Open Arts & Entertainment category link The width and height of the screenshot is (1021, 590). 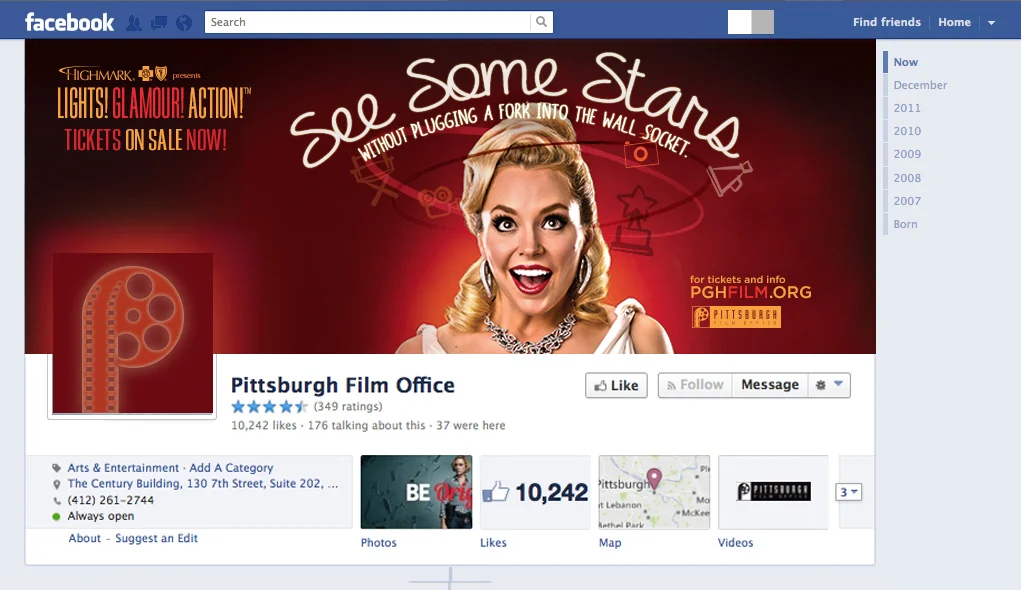(x=123, y=468)
